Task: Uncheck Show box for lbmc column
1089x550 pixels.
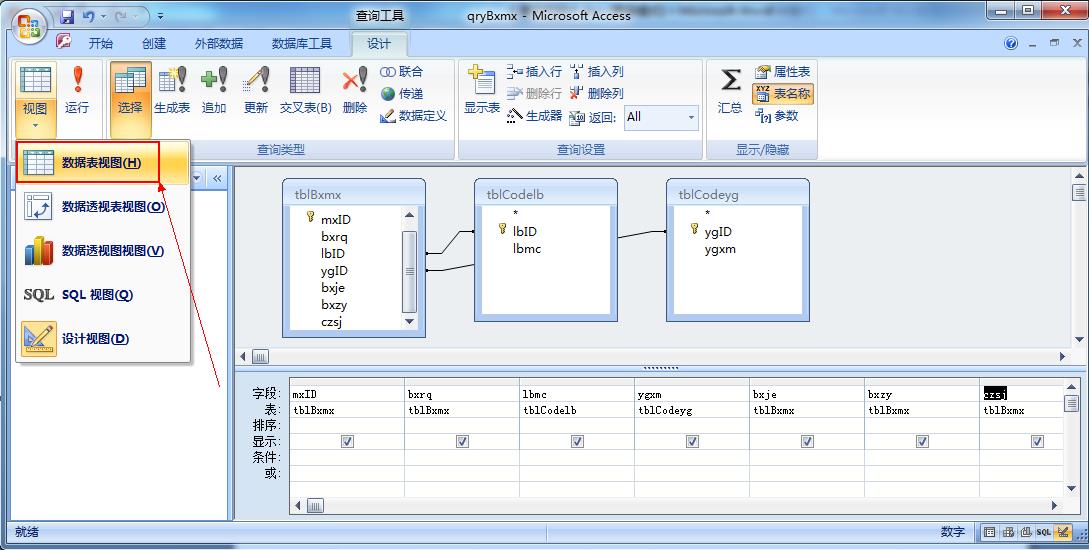Action: click(x=577, y=441)
